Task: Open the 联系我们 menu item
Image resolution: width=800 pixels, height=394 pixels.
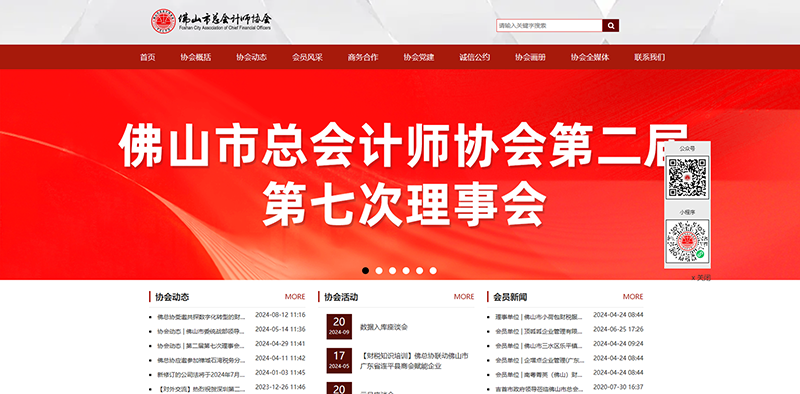Action: pyautogui.click(x=649, y=57)
